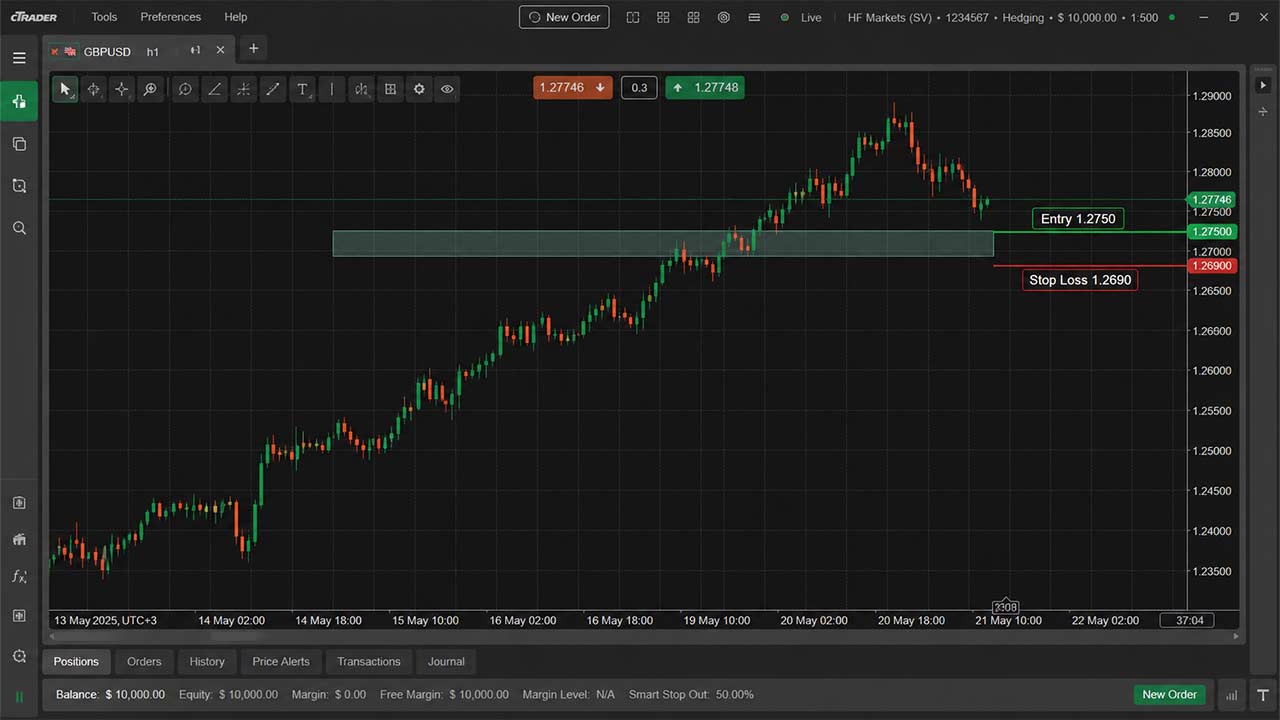Click the circular arrow tool in chart toolbar
The image size is (1280, 720).
tap(185, 89)
